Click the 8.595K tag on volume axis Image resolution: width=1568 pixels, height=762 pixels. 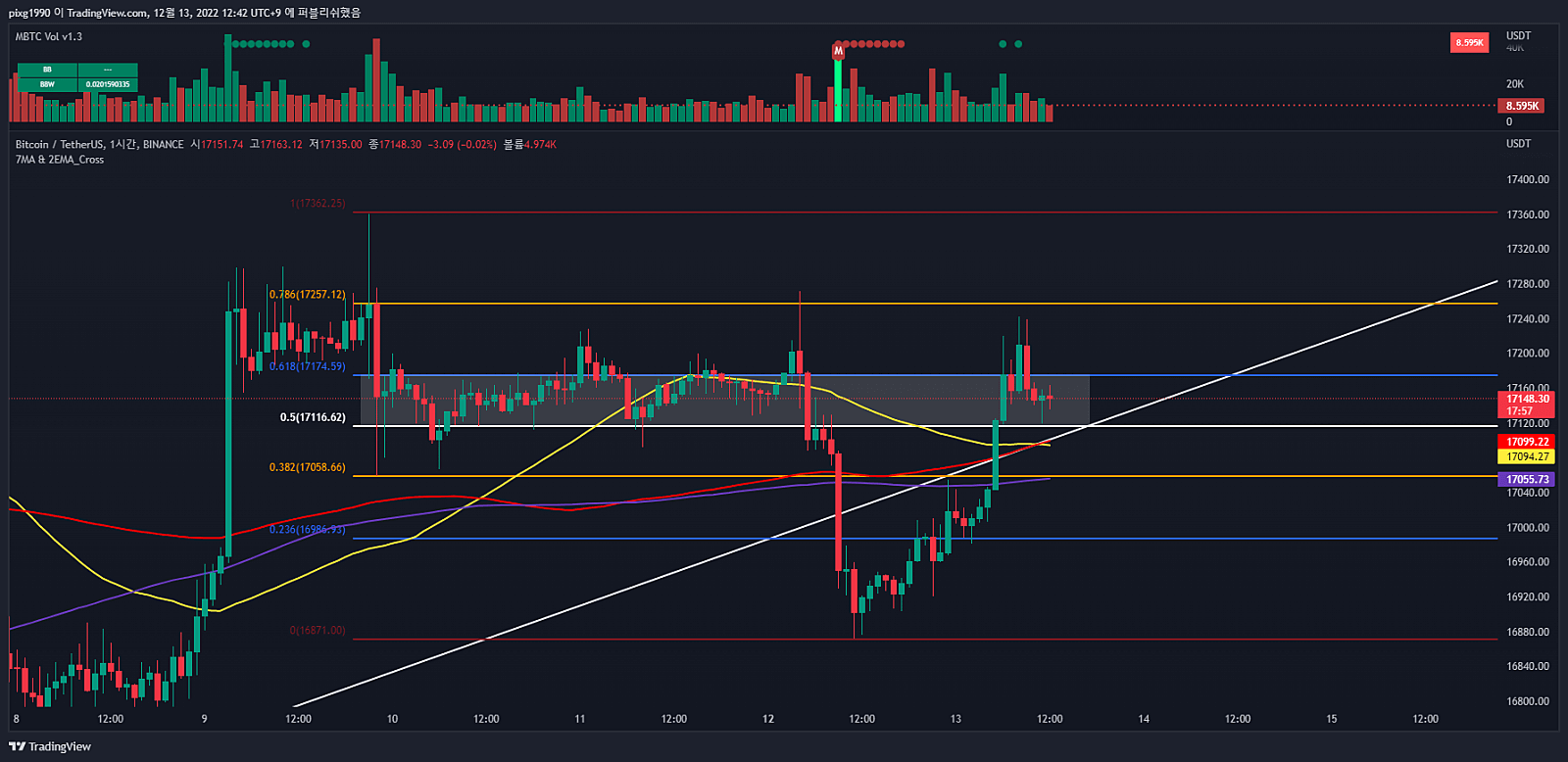tap(1522, 106)
